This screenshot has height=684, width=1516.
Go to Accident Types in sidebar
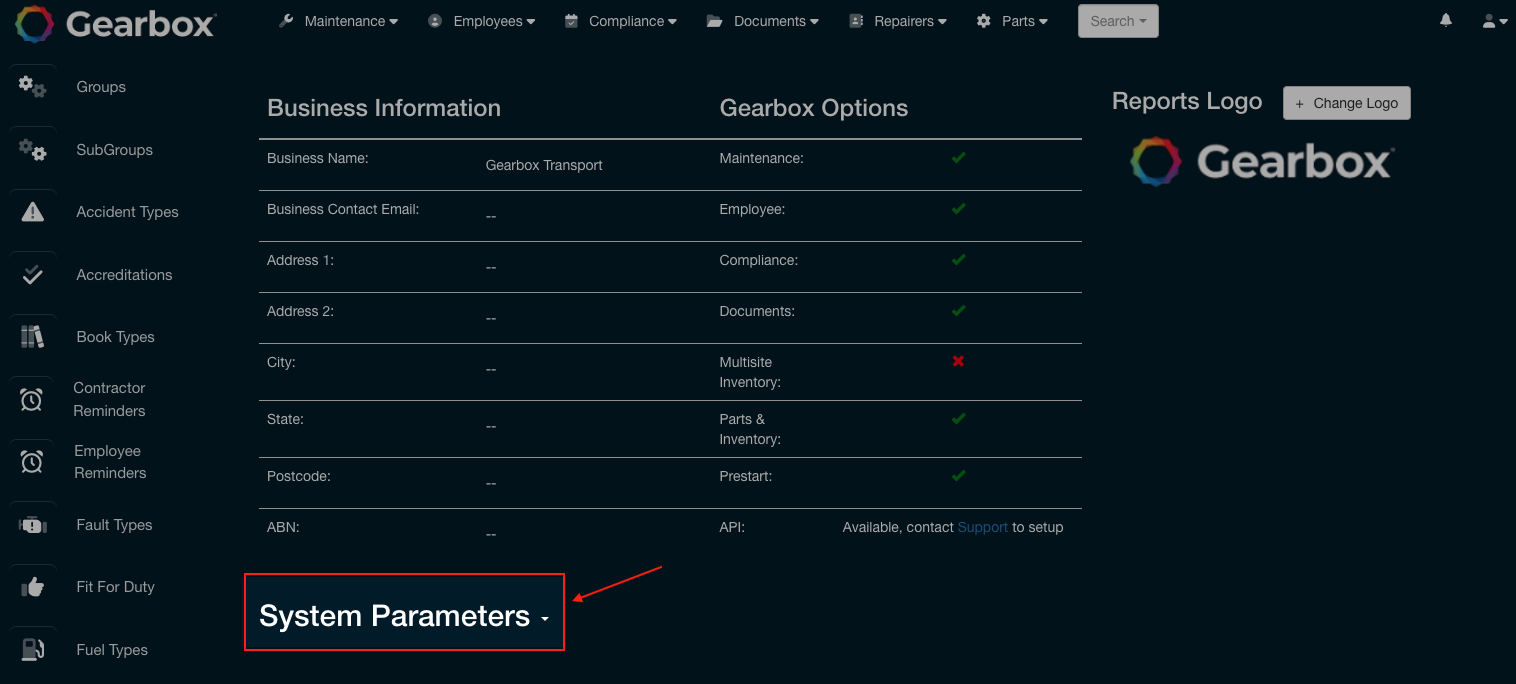point(127,212)
